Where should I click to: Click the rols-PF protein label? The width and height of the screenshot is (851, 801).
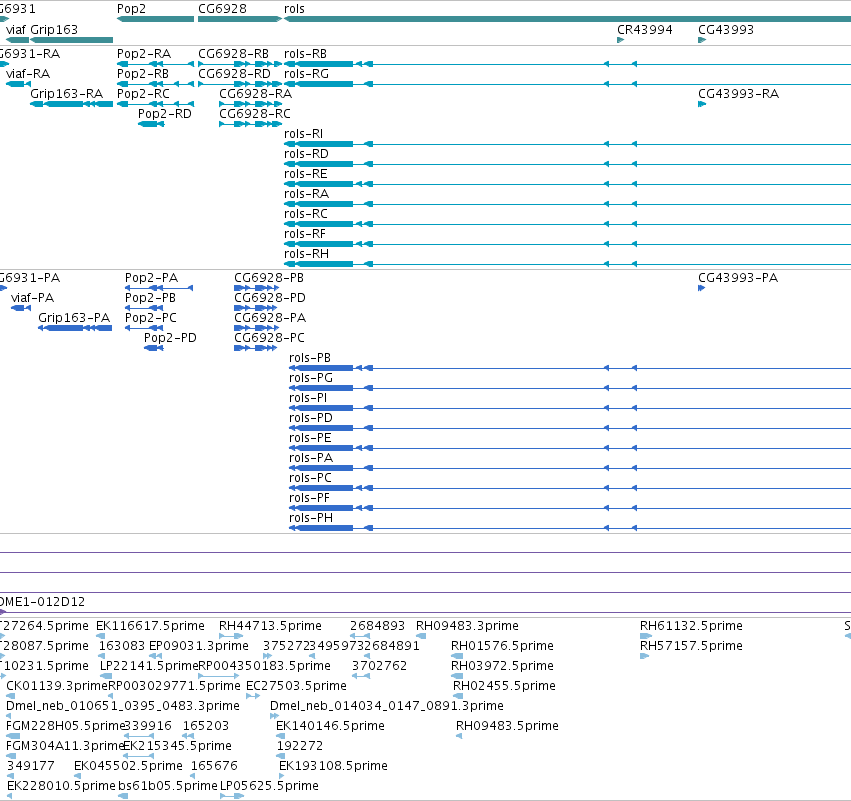[309, 498]
